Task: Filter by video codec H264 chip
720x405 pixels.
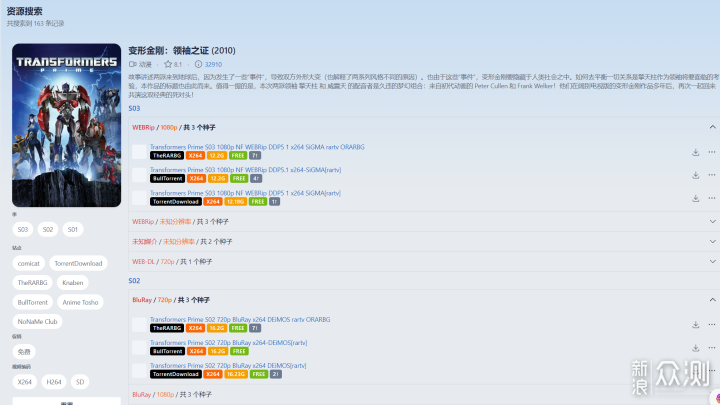Action: pyautogui.click(x=54, y=382)
